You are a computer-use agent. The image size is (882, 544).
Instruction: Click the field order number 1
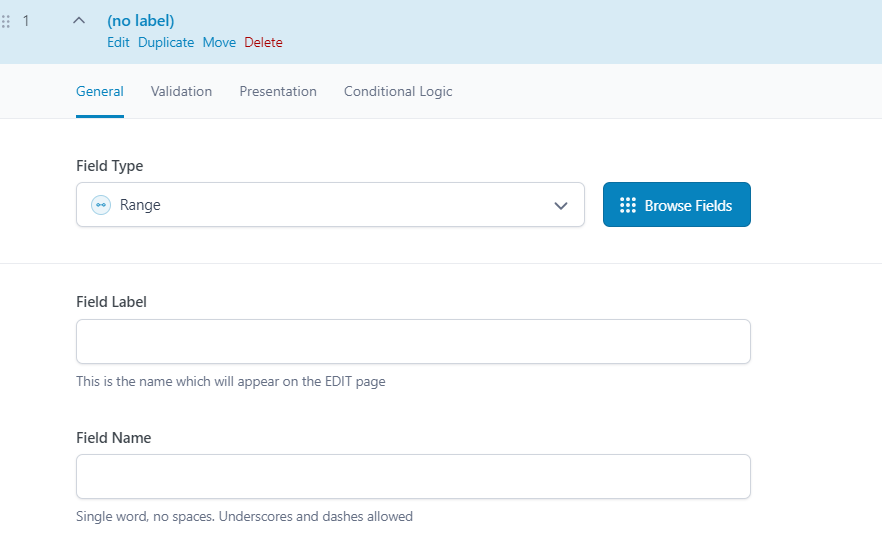coord(26,21)
